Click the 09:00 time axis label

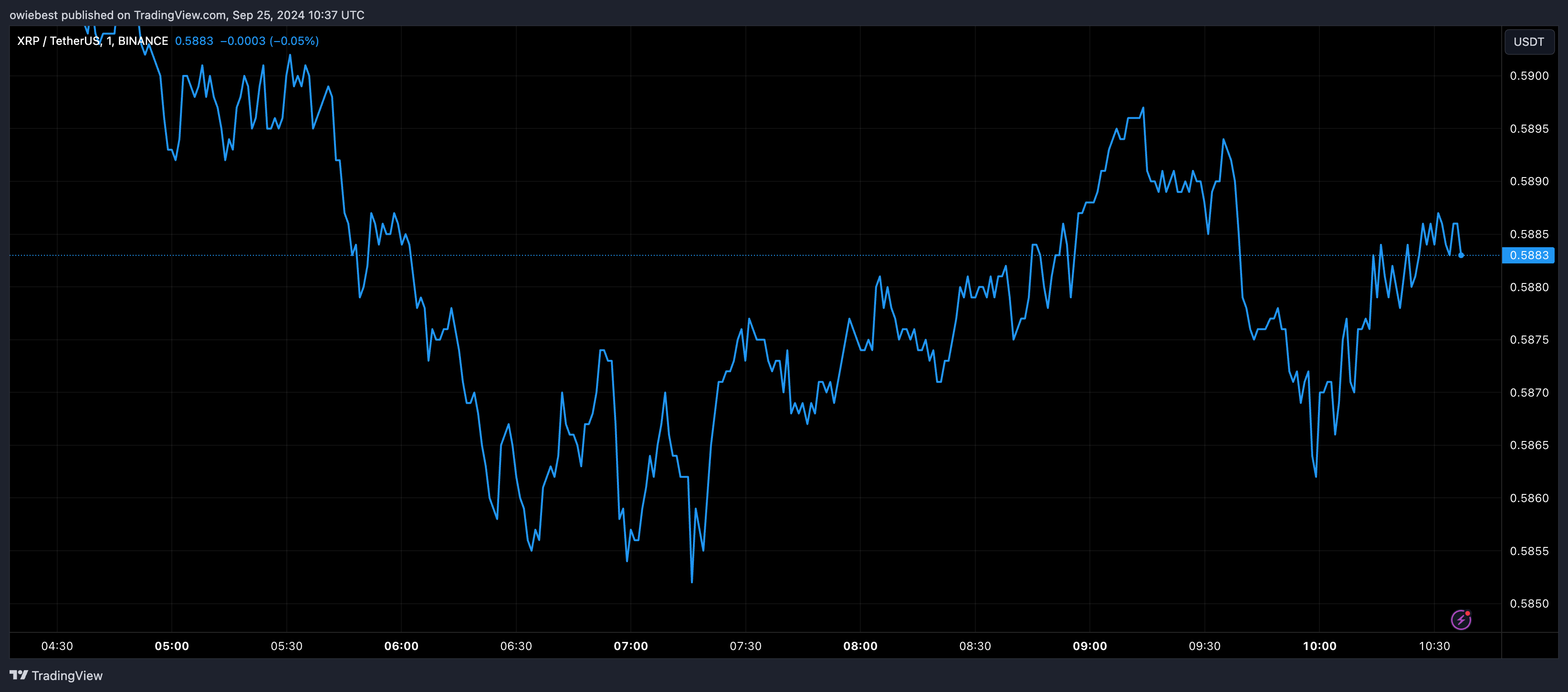tap(1089, 646)
